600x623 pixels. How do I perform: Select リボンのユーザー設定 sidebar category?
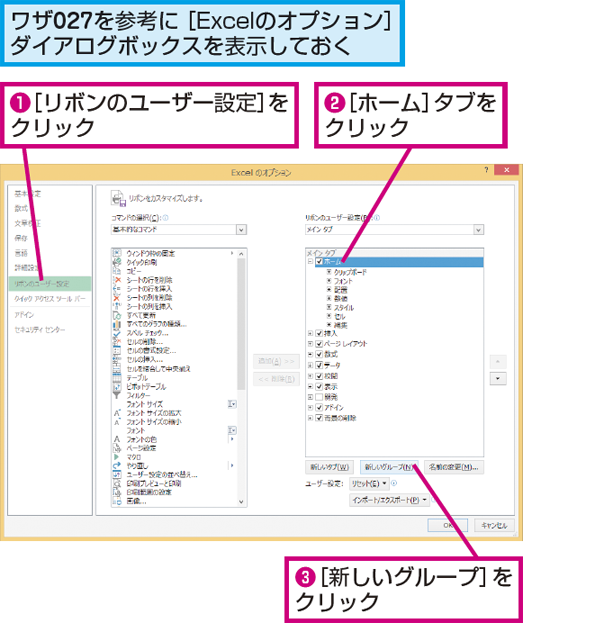click(50, 284)
